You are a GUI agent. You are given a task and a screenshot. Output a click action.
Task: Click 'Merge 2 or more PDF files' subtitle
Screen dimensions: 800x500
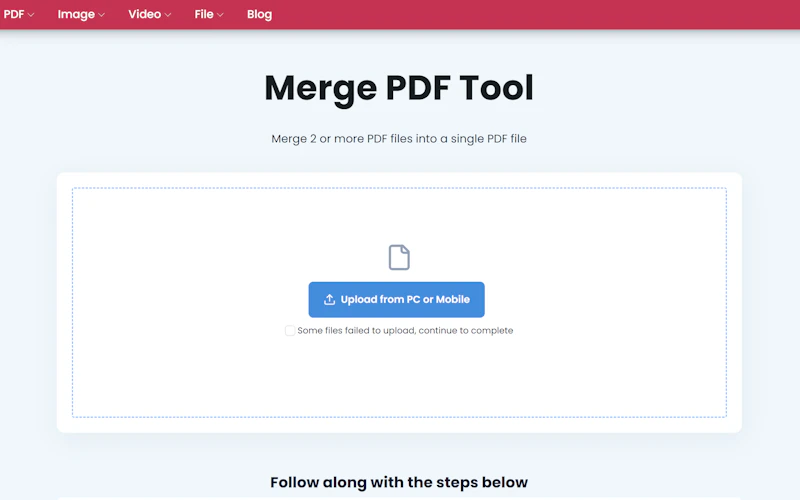(x=399, y=139)
